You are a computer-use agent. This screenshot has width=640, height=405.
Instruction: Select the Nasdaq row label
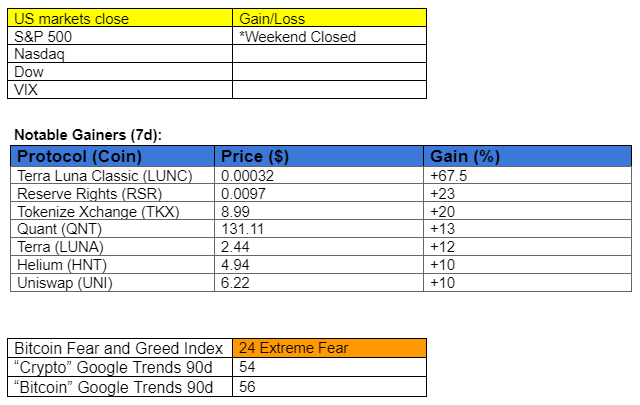[x=120, y=53]
